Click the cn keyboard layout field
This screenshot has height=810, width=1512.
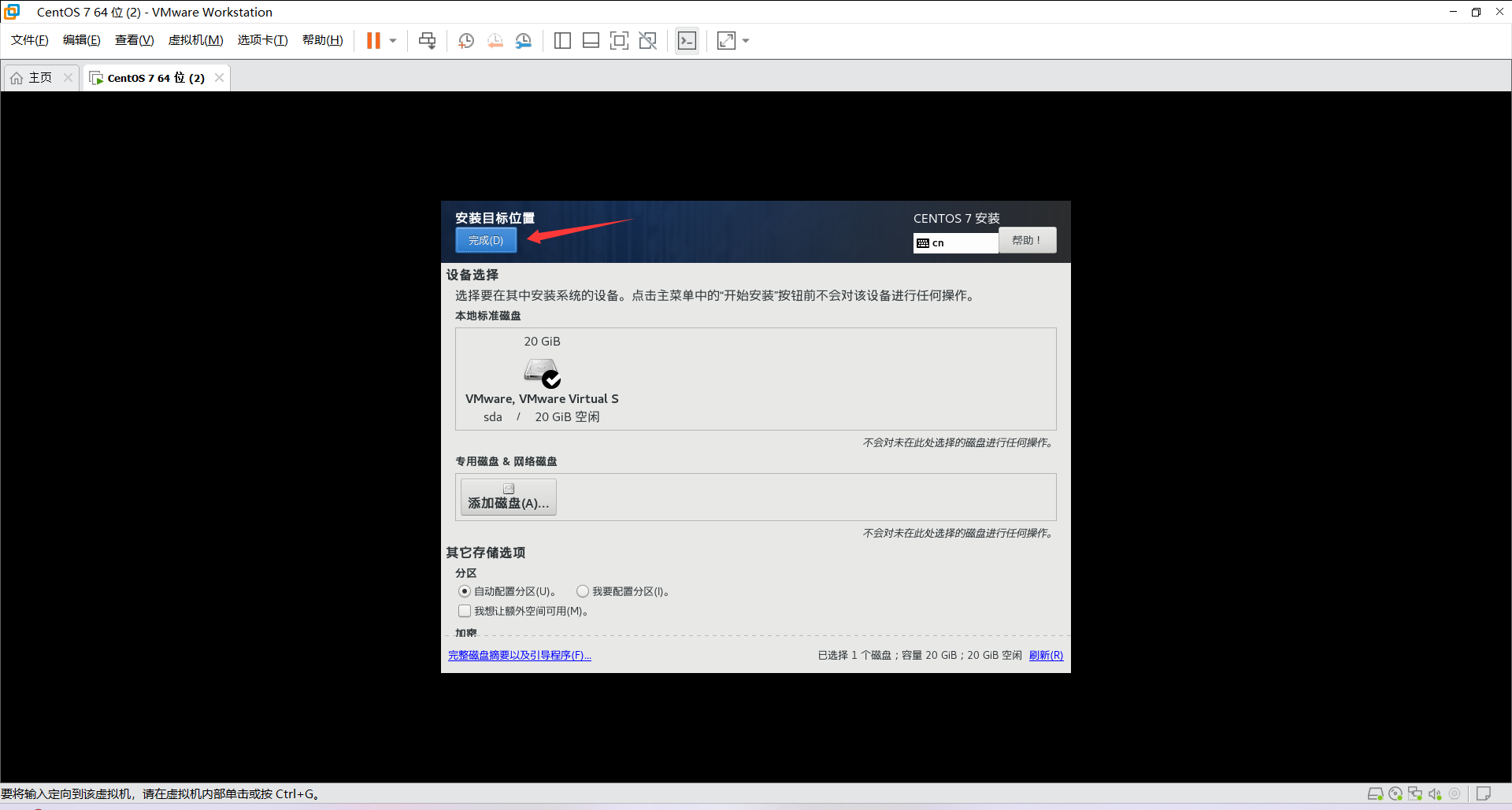[956, 242]
